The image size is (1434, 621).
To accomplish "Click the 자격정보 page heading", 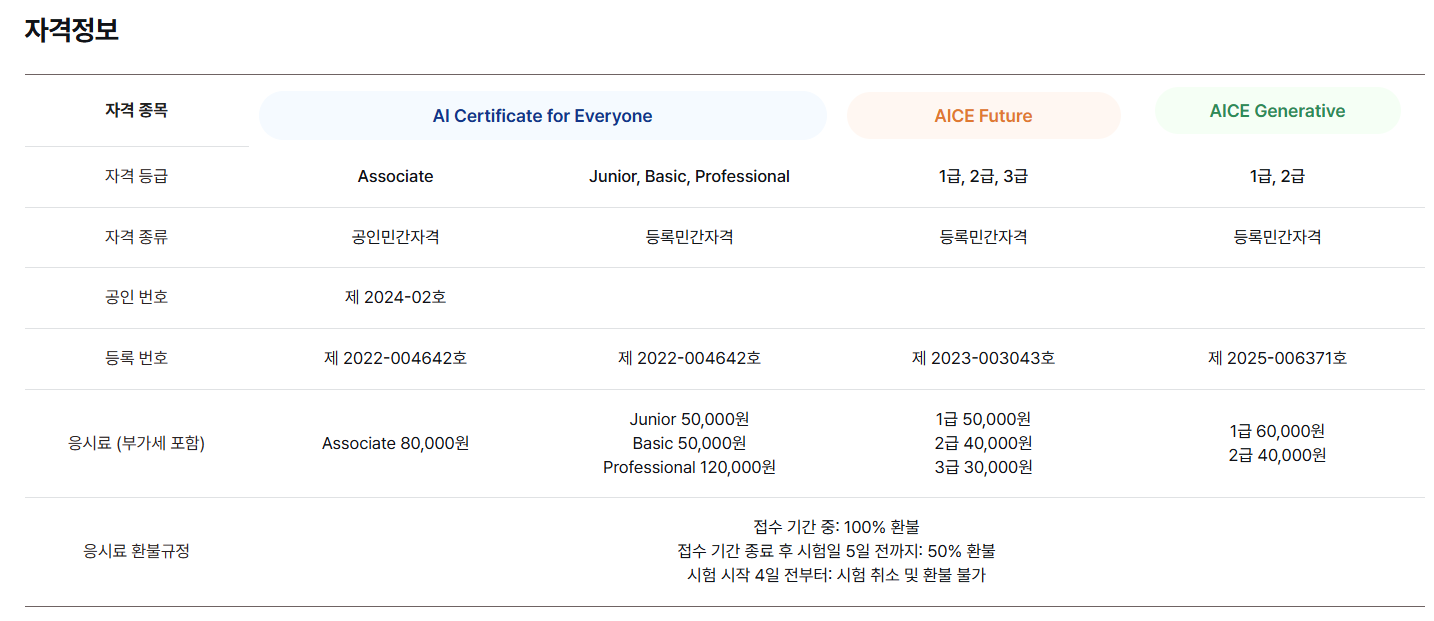I will tap(71, 30).
